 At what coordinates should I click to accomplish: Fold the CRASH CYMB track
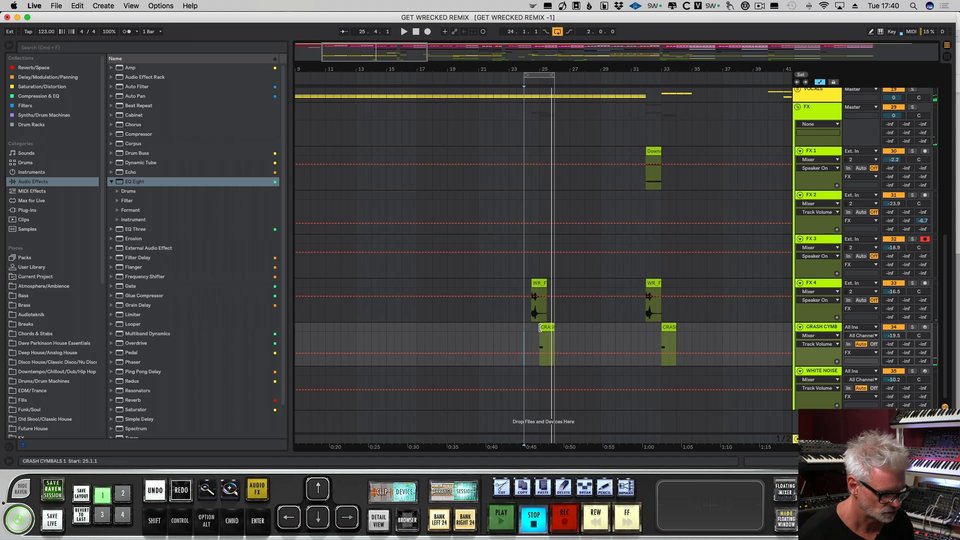coord(800,327)
